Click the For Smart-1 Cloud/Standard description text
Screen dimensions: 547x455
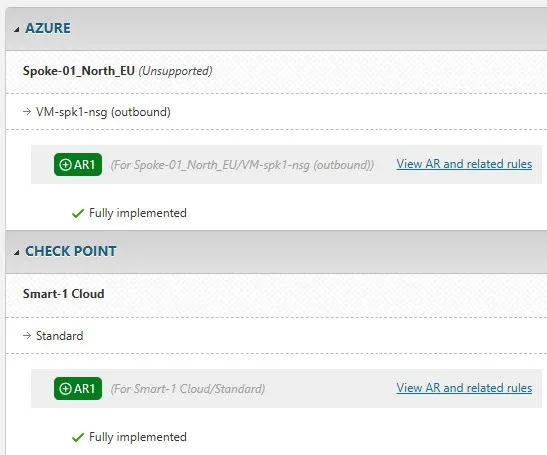pos(188,389)
